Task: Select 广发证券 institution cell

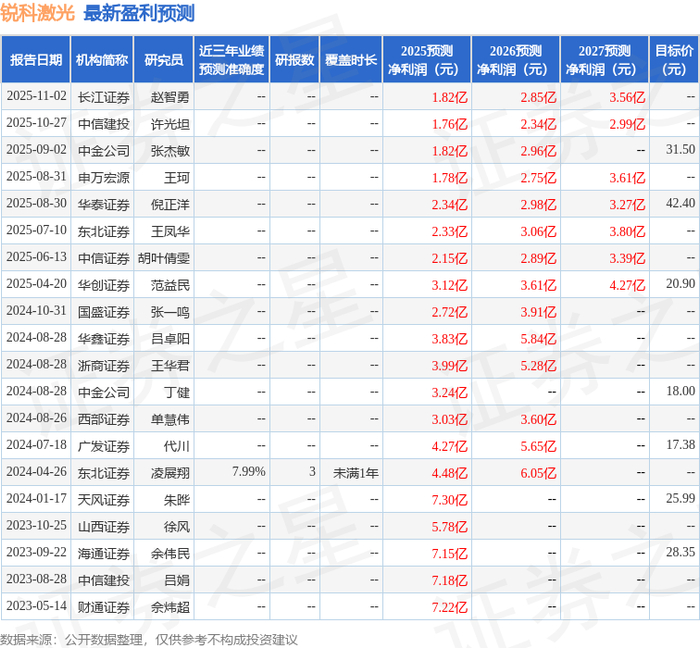Action: pyautogui.click(x=104, y=446)
